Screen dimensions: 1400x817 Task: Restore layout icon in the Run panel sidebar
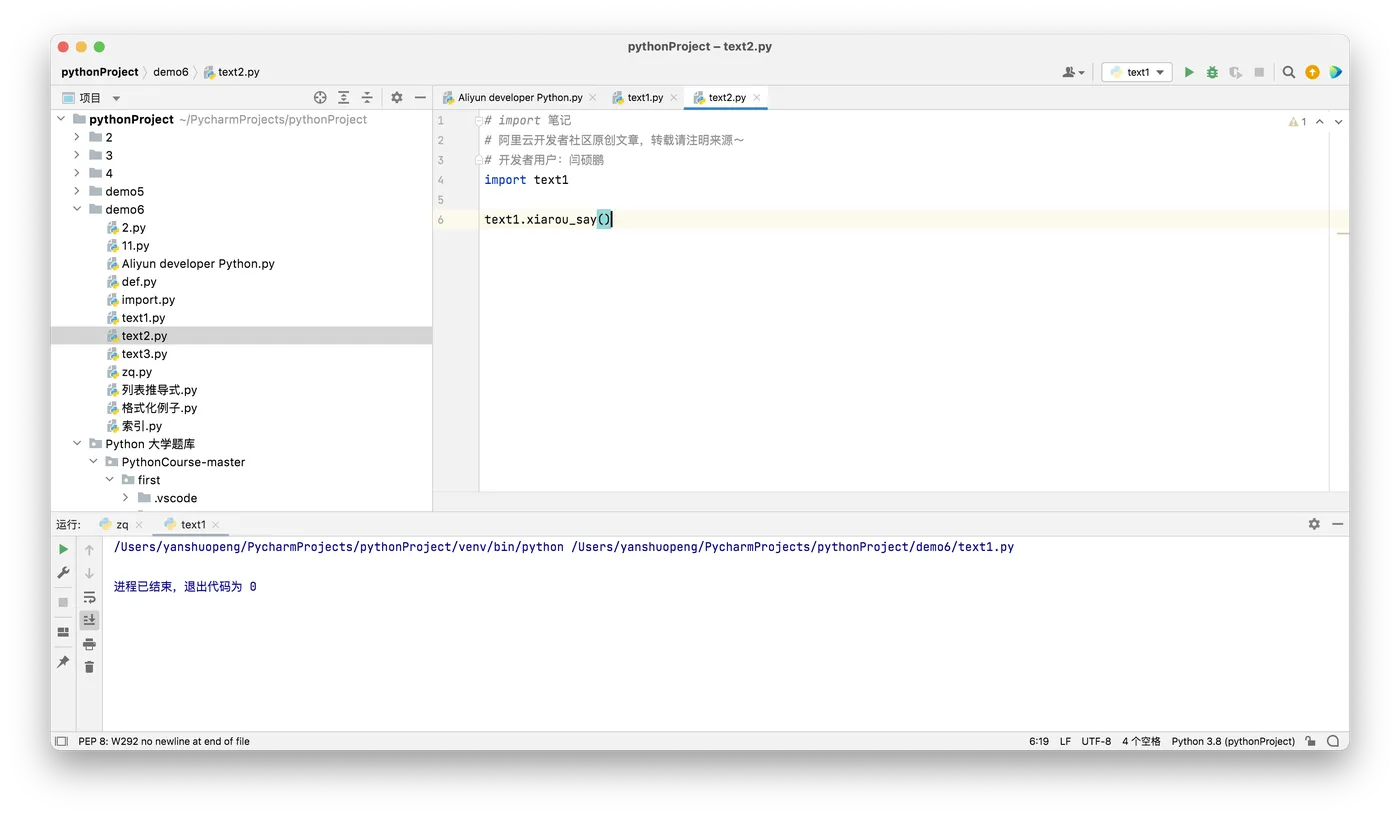63,632
